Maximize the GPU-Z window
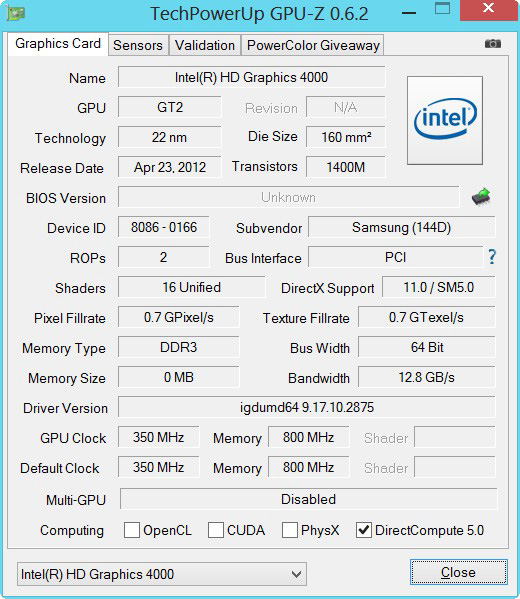 [442, 8]
